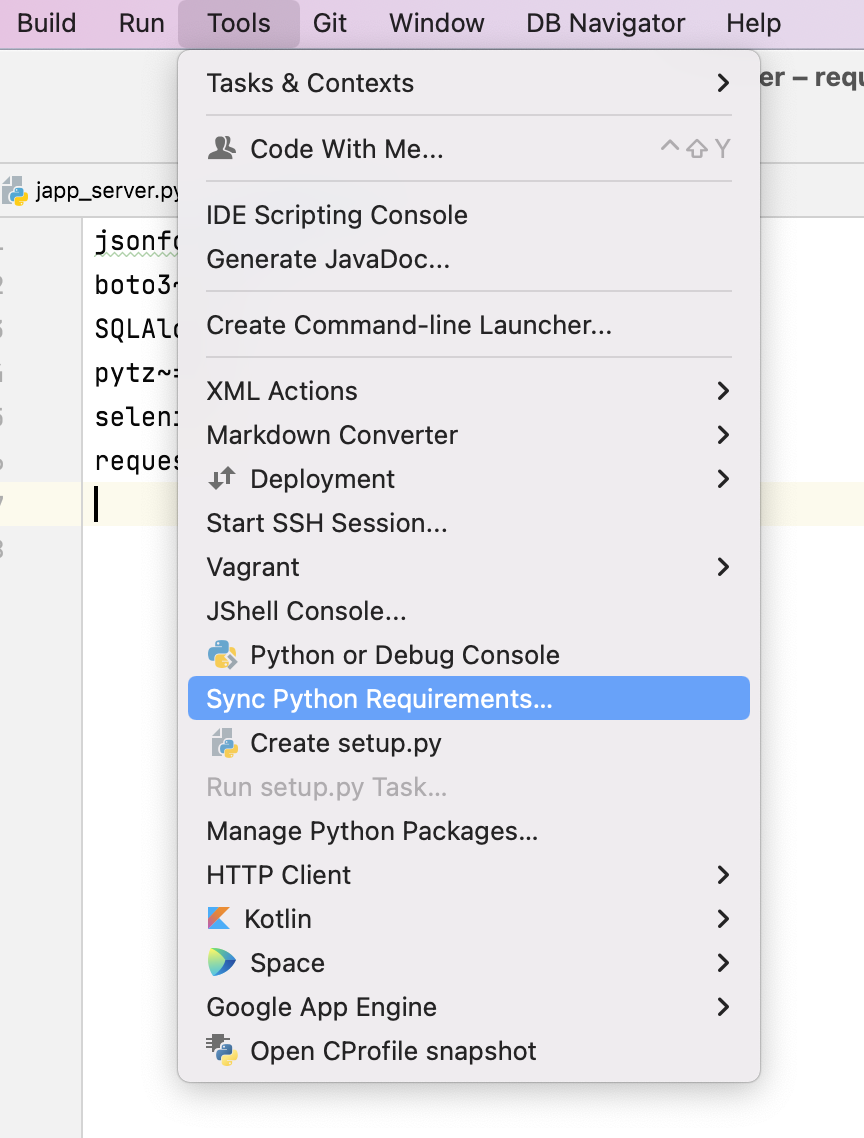Expand Tasks & Contexts submenu arrow
Viewport: 864px width, 1138px height.
click(x=722, y=83)
